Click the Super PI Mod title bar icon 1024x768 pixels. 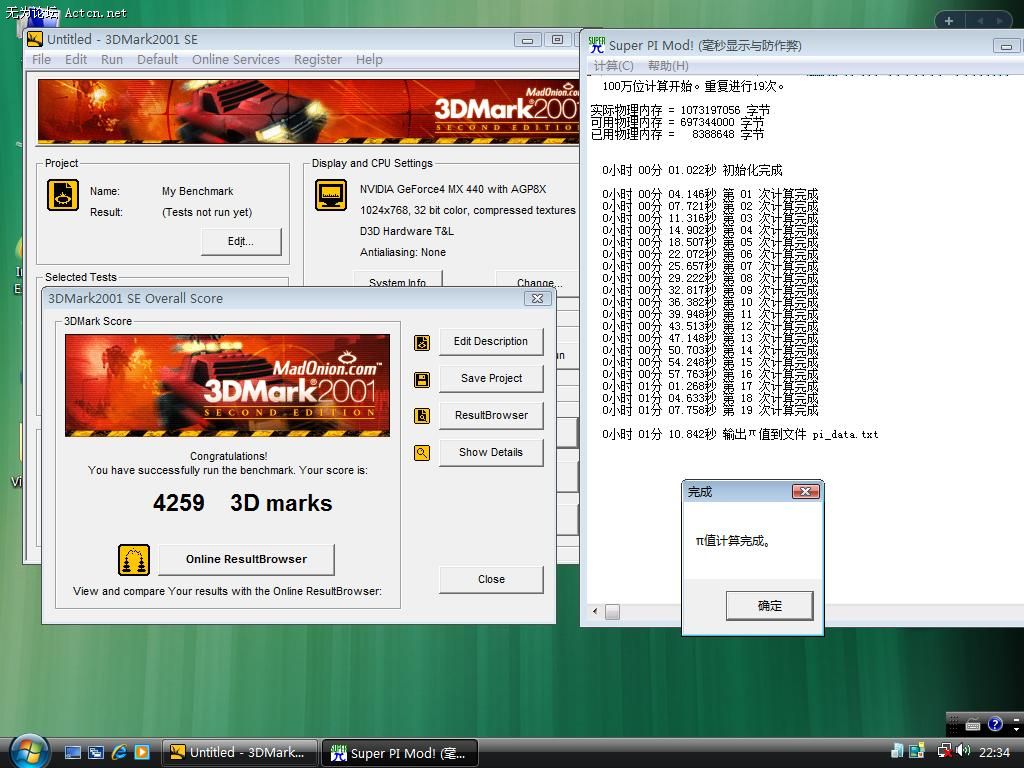[597, 44]
